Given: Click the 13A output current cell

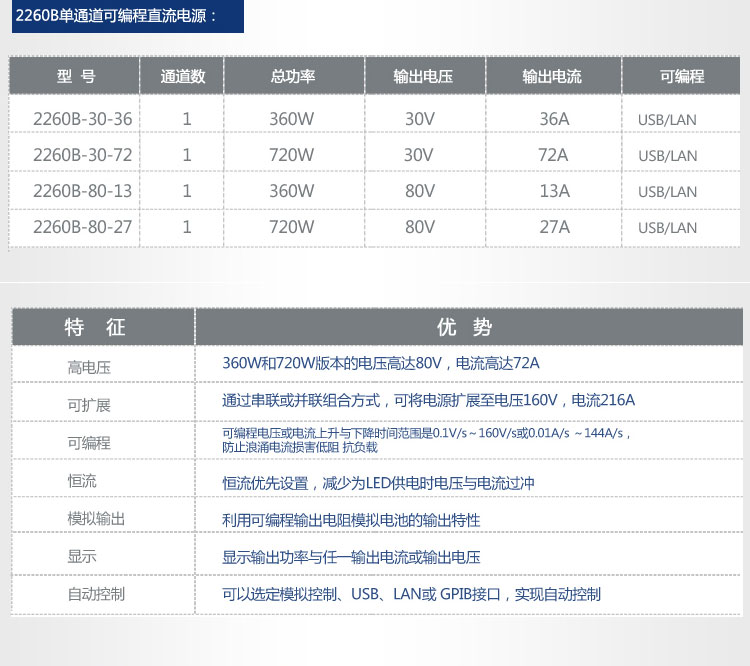Looking at the screenshot, I should [x=554, y=191].
